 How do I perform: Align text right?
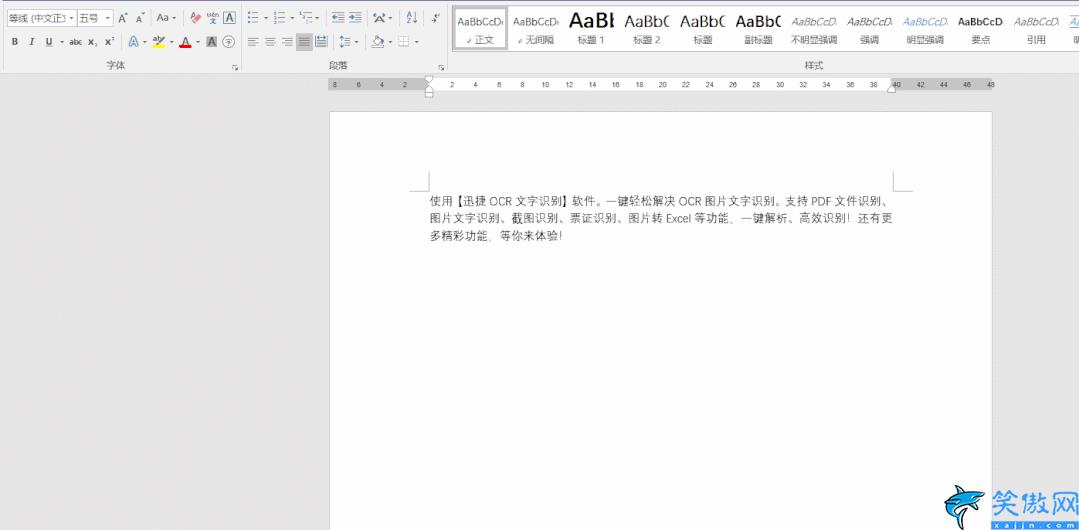pos(288,42)
